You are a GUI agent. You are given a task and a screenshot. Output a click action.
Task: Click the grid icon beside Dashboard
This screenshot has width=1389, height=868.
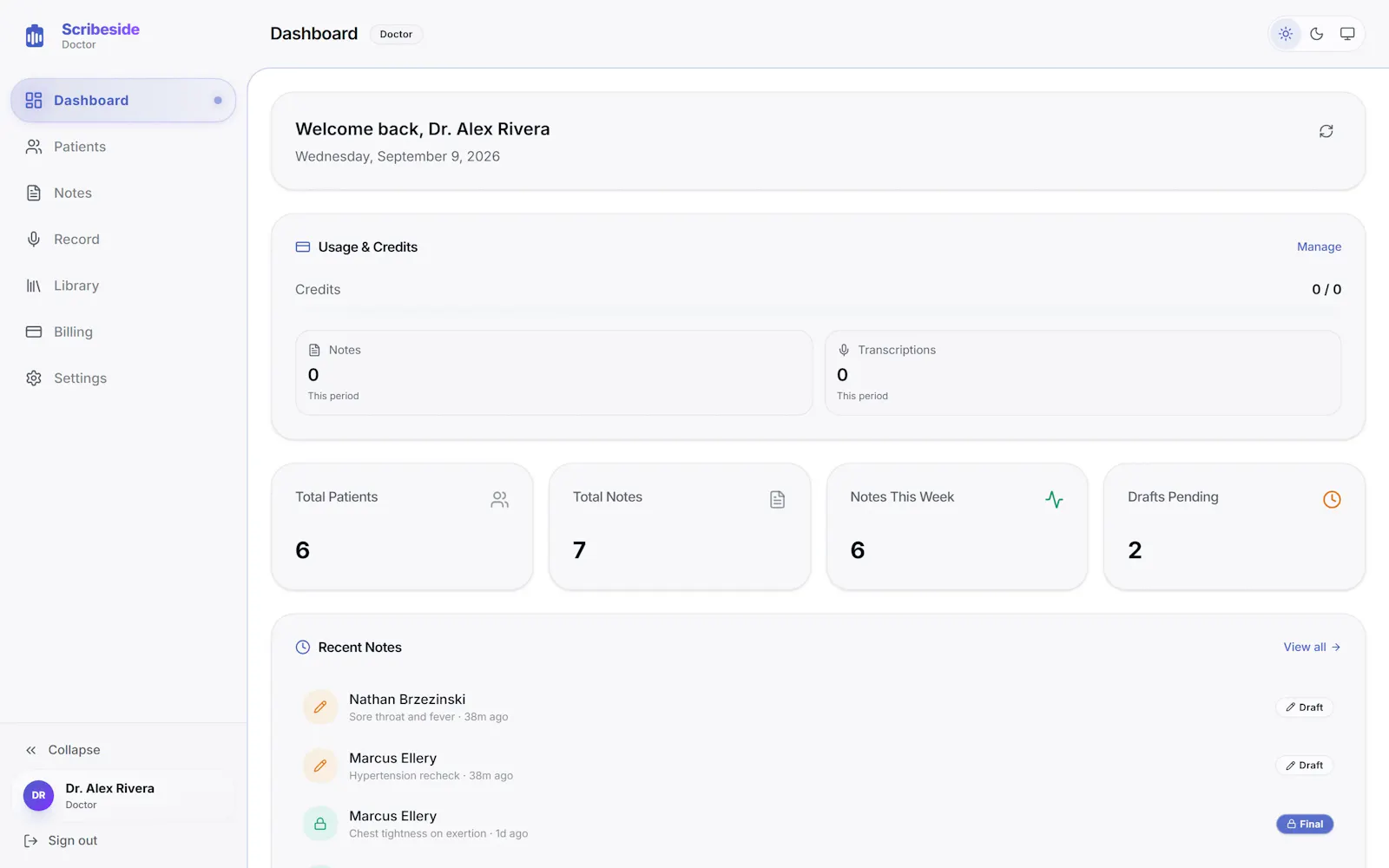click(34, 101)
